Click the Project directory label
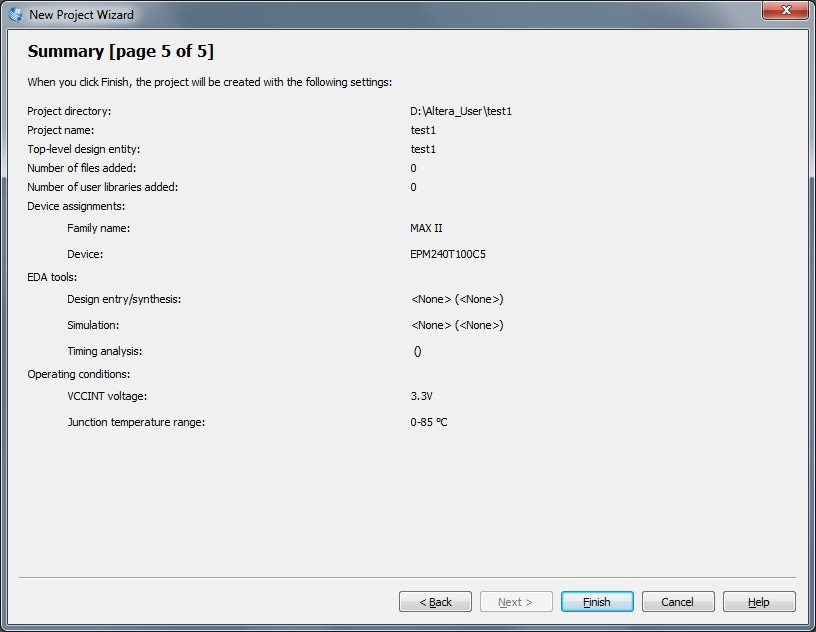Viewport: 816px width, 632px height. [x=69, y=111]
